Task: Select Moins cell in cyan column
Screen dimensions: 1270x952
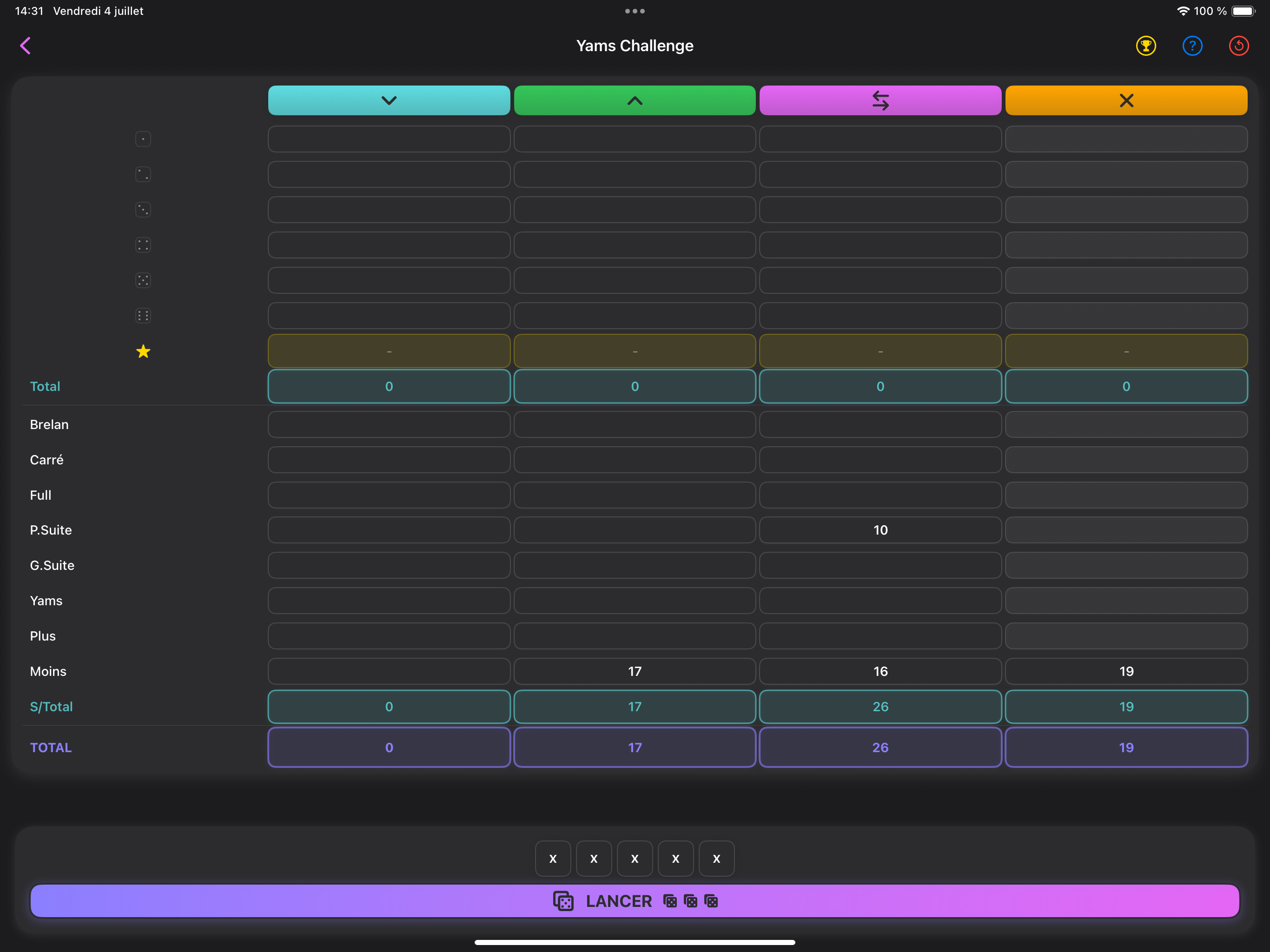Action: tap(389, 671)
